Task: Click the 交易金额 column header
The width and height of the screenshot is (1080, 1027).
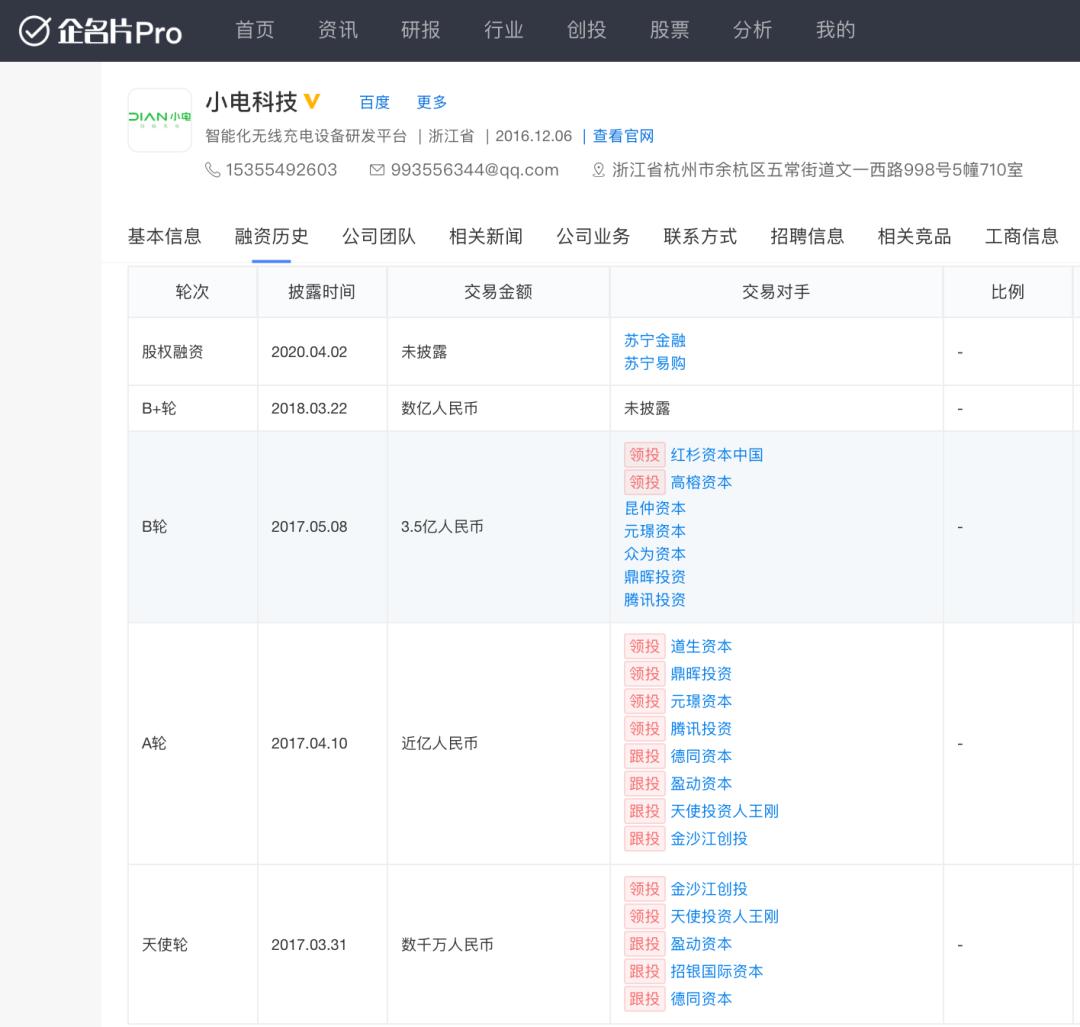Action: coord(498,292)
